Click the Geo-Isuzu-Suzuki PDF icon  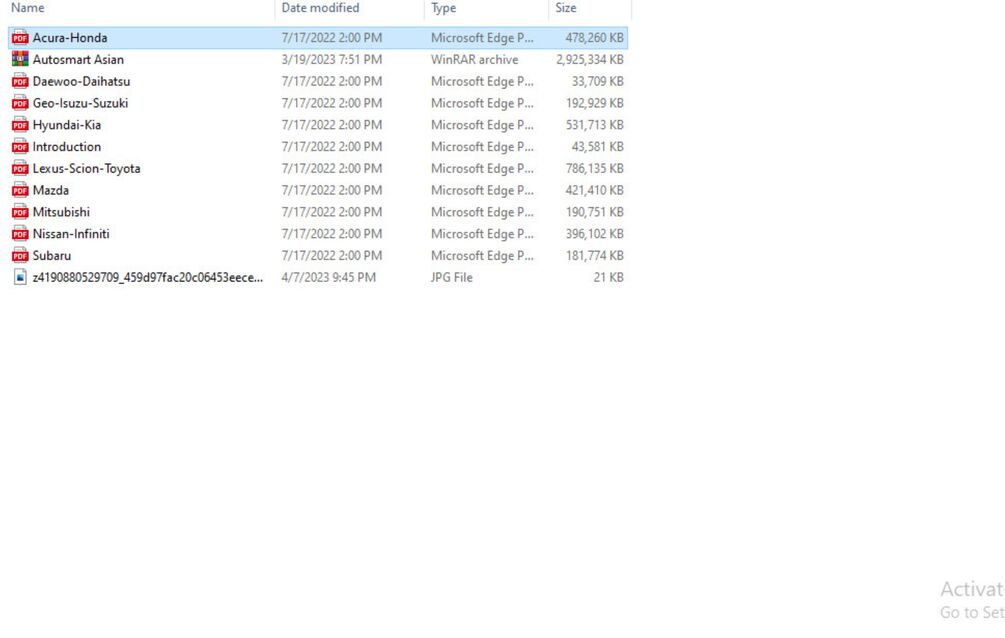point(20,103)
